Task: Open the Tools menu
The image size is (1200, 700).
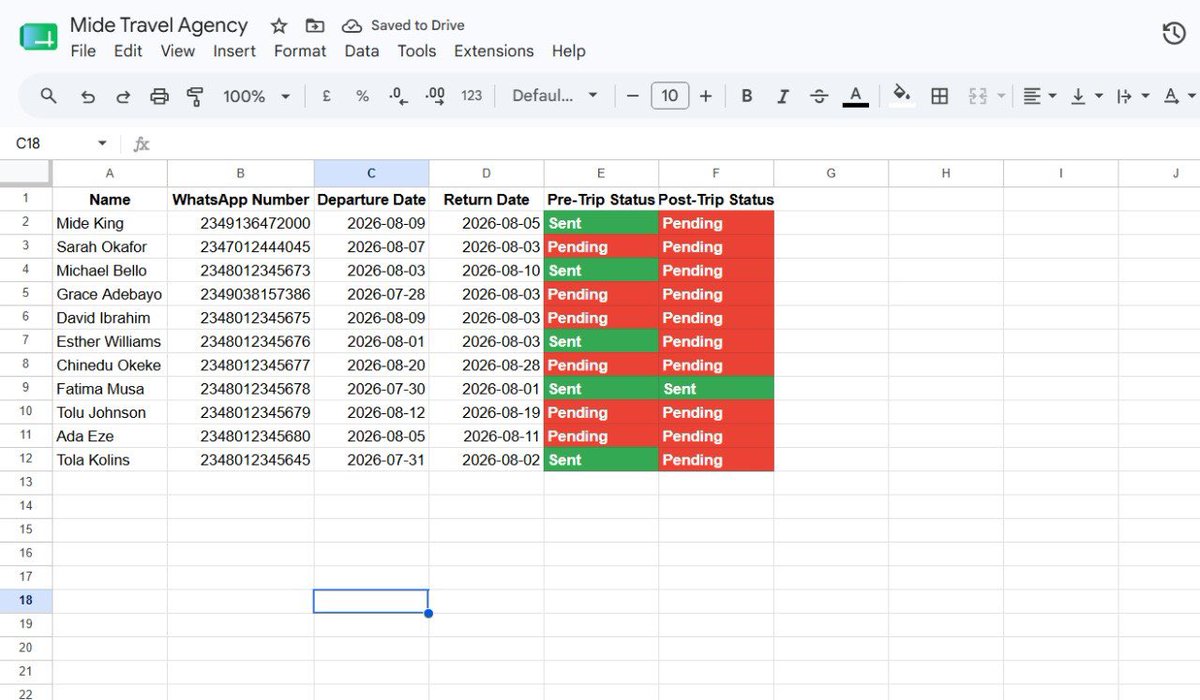Action: coord(417,51)
